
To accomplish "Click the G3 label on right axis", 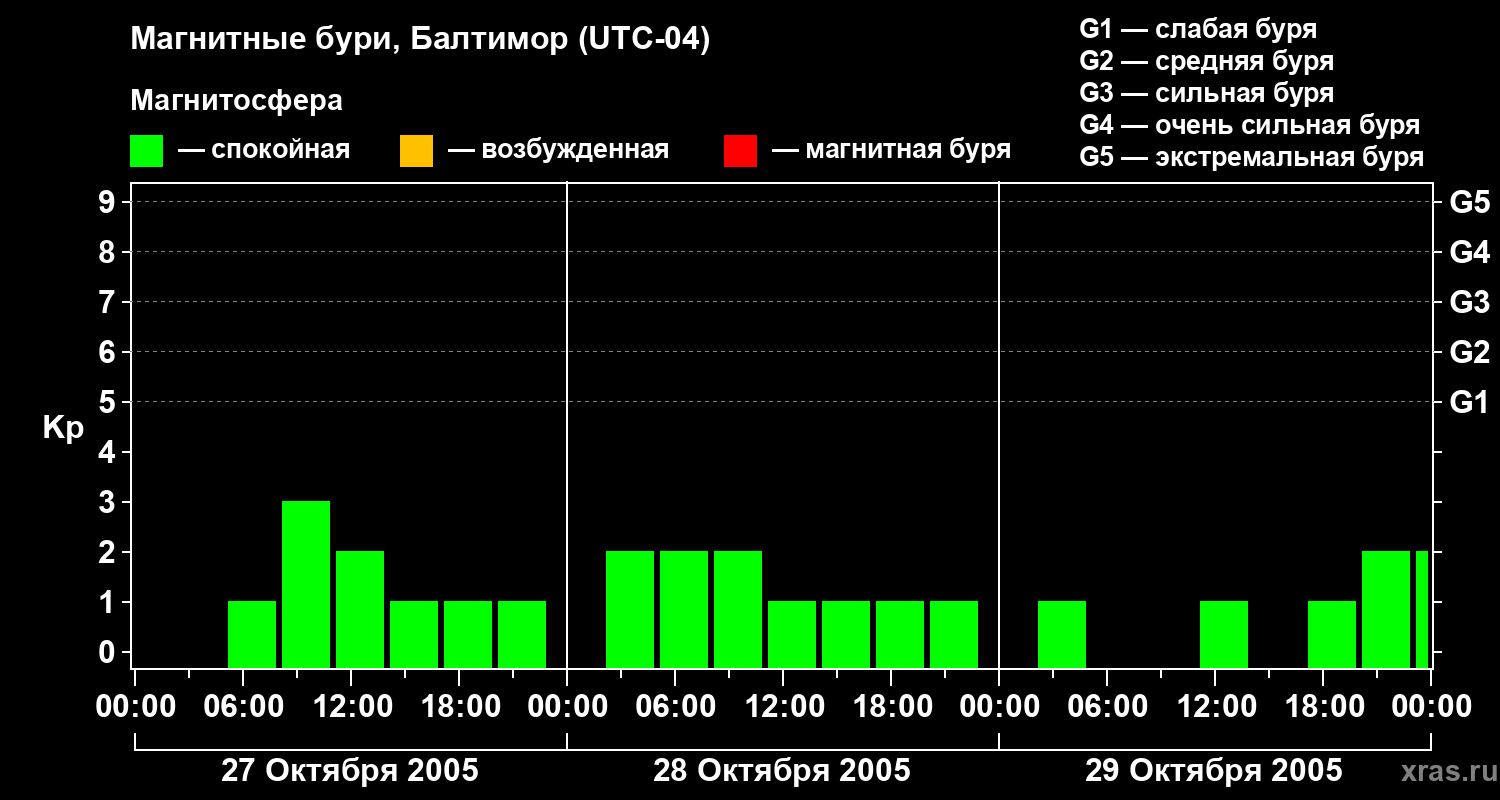I will point(1470,302).
